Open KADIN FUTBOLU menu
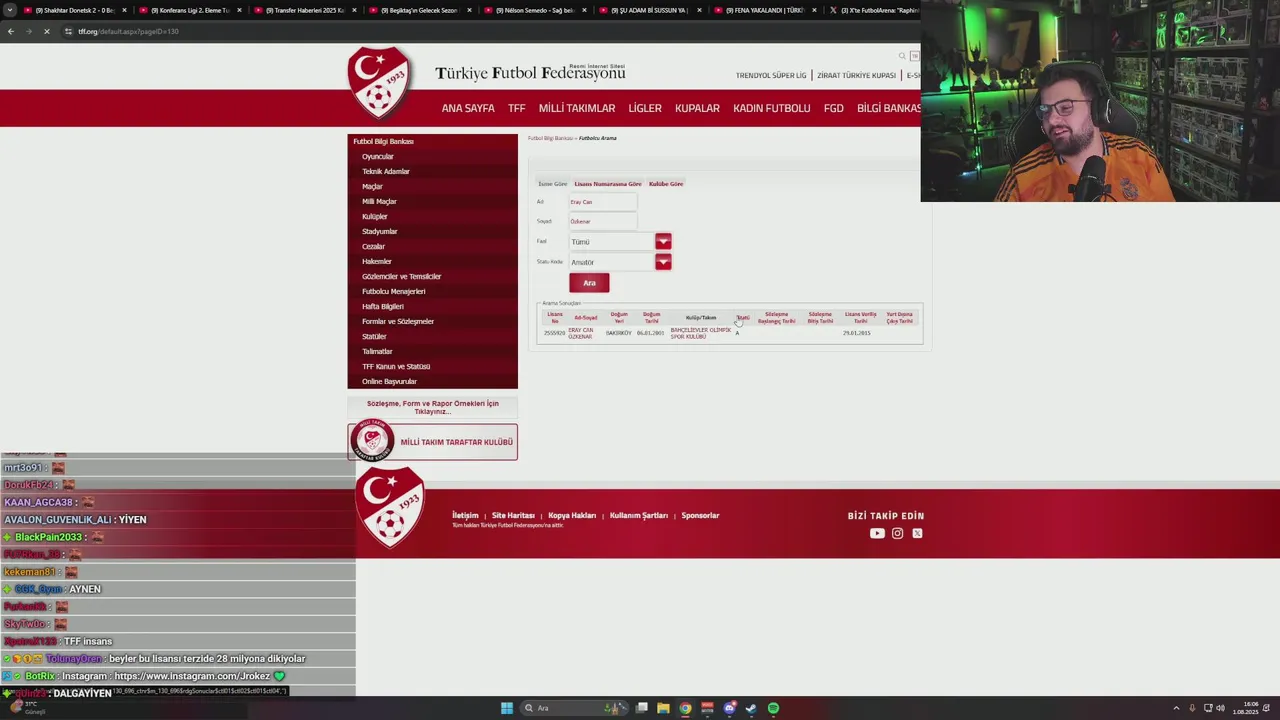 tap(772, 108)
